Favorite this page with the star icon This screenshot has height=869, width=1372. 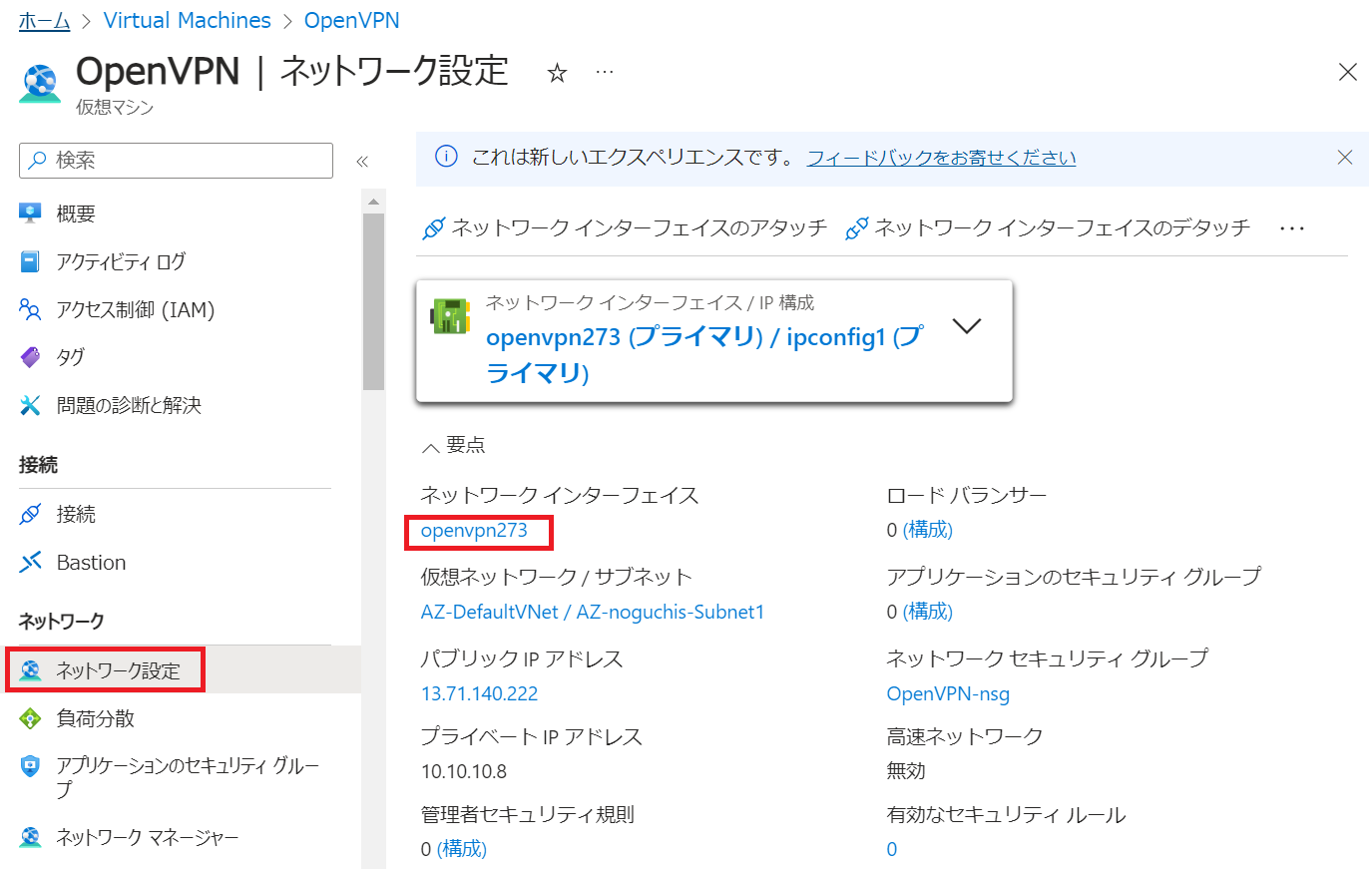(558, 73)
